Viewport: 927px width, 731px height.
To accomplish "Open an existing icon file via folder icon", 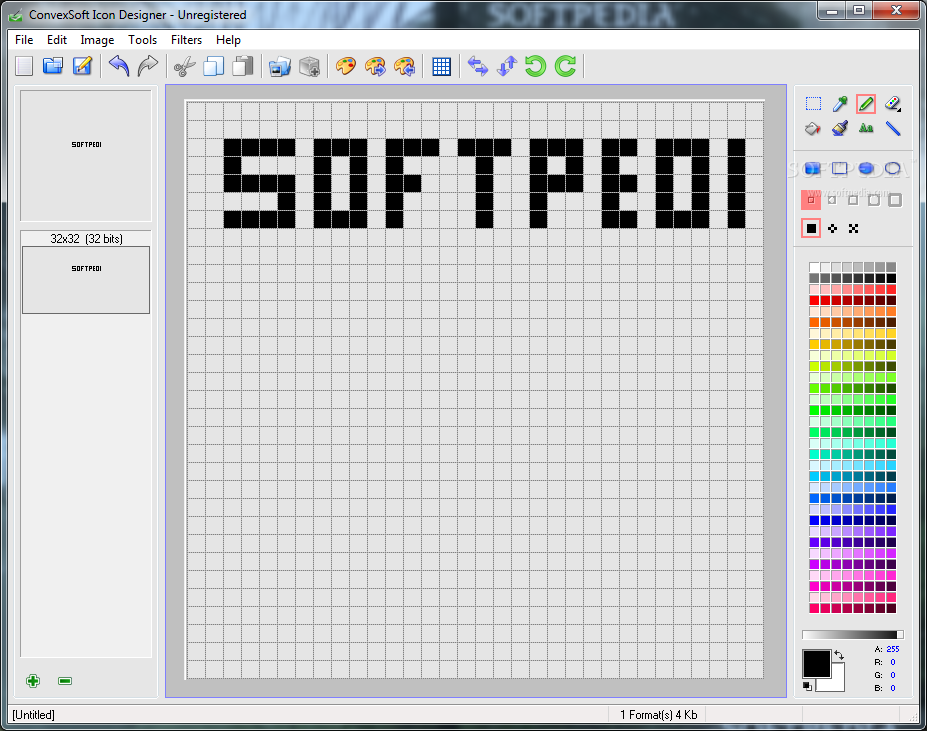I will tap(53, 66).
